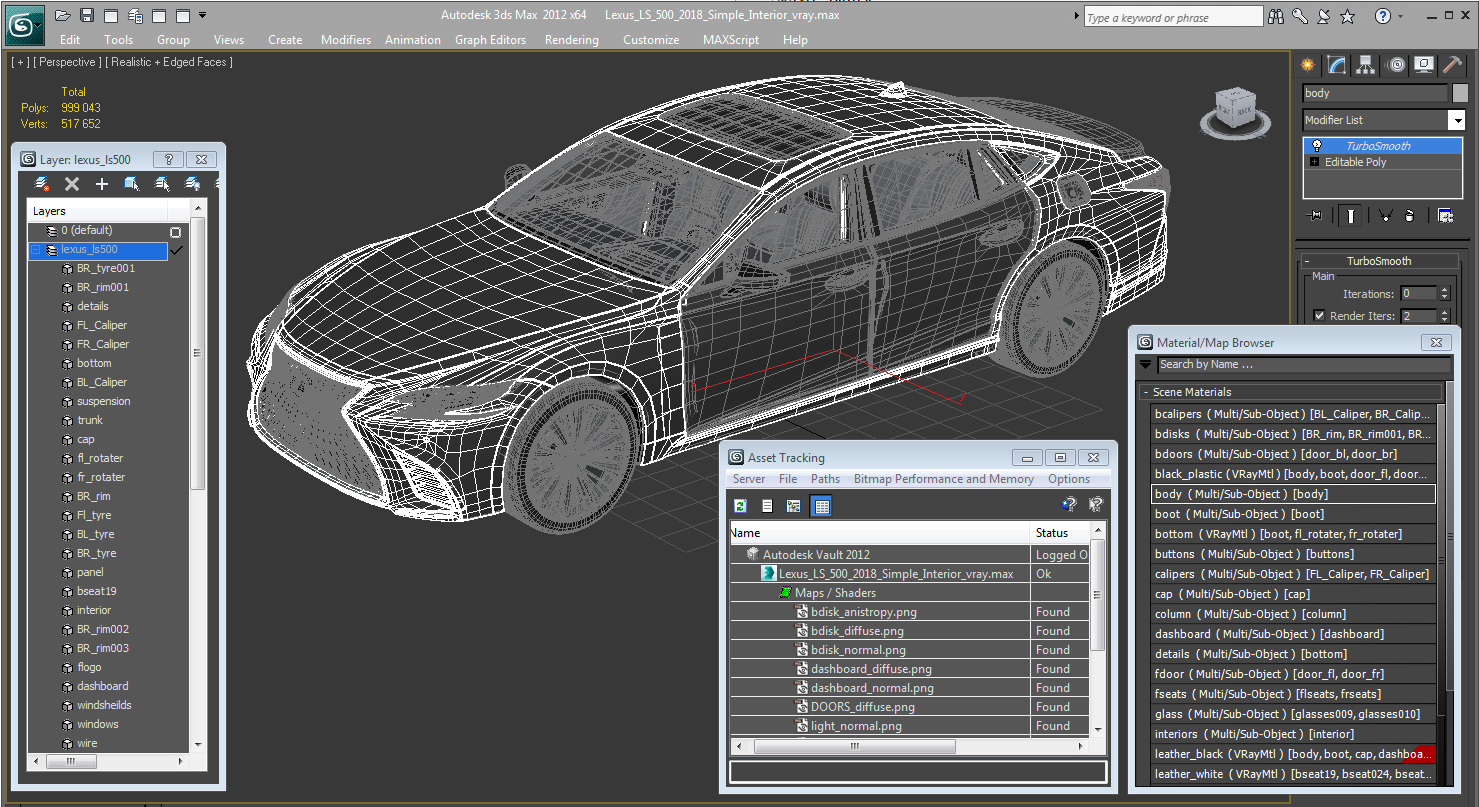Open the Modifier List dropdown

[x=1456, y=120]
